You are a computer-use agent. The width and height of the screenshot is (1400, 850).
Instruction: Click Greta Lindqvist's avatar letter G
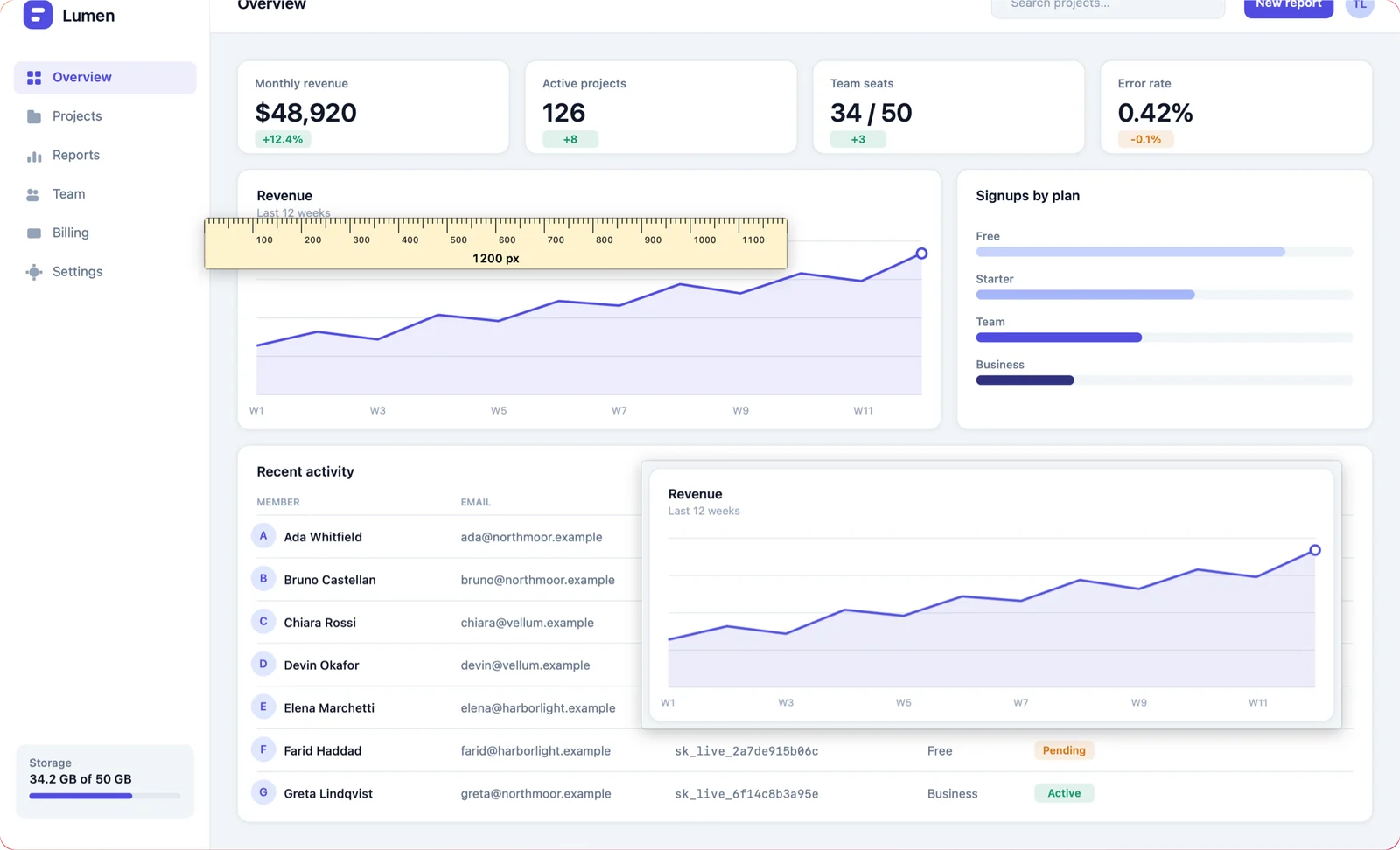263,792
